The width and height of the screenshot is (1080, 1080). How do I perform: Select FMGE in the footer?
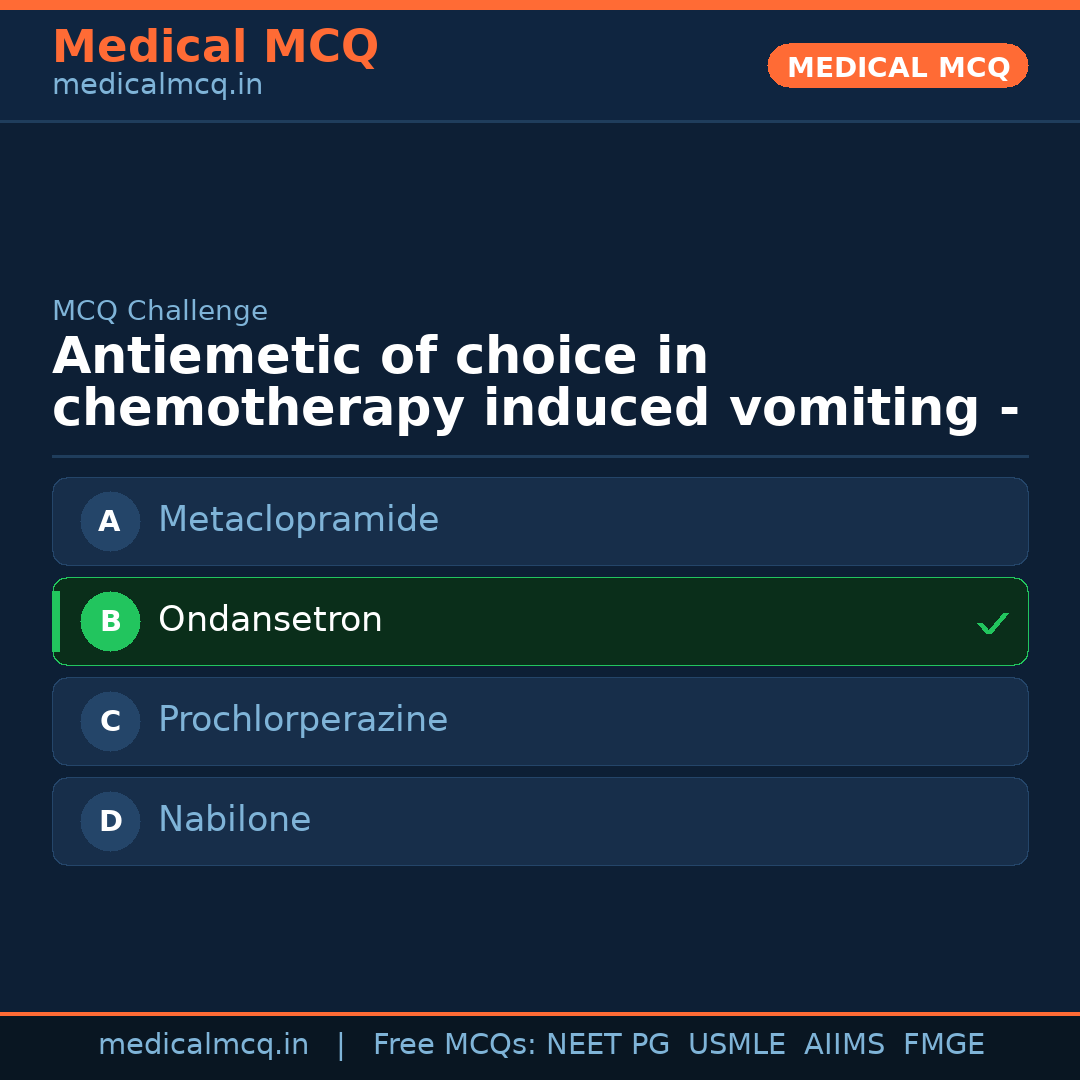tap(943, 1045)
